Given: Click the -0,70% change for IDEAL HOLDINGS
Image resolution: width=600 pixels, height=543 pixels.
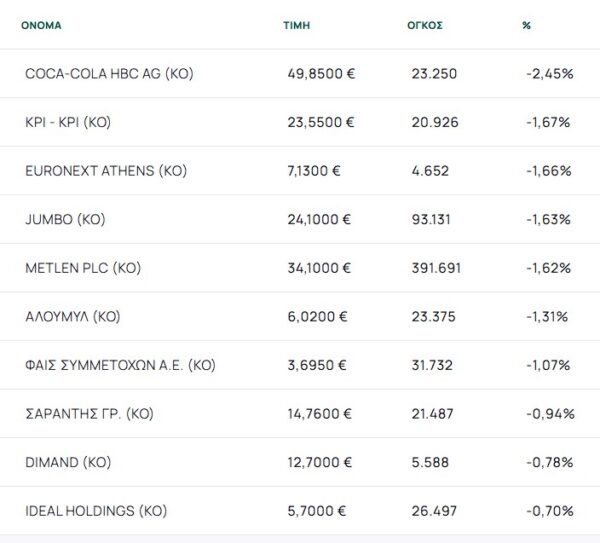Looking at the screenshot, I should (548, 510).
